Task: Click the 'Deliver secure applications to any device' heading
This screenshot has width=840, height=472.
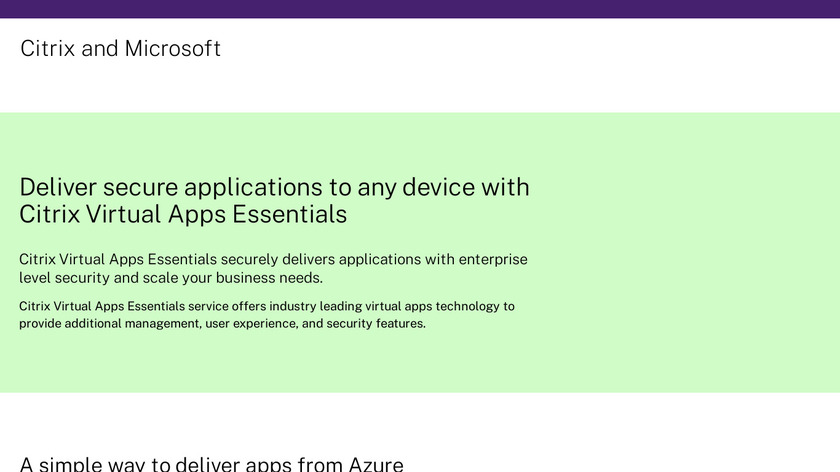Action: (274, 200)
